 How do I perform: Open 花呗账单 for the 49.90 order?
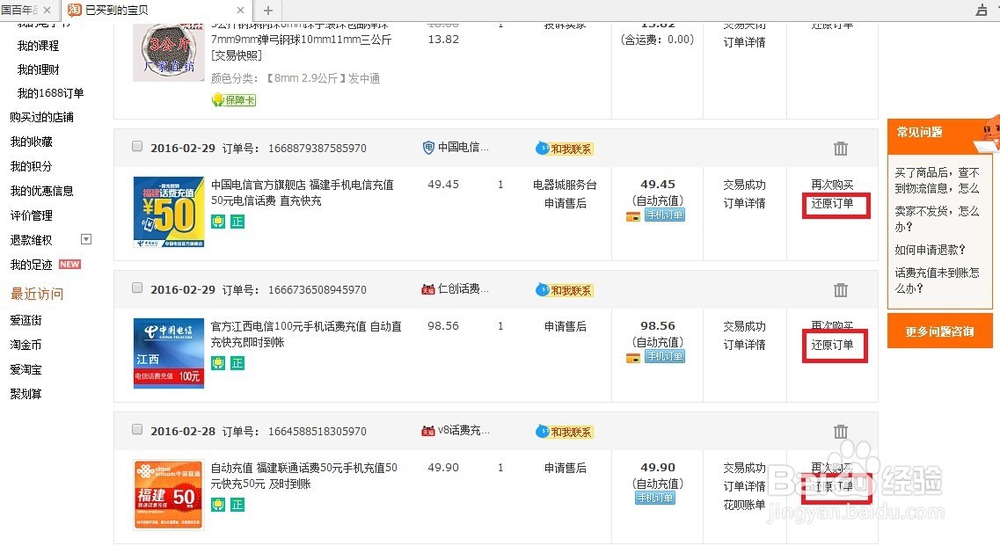click(744, 505)
